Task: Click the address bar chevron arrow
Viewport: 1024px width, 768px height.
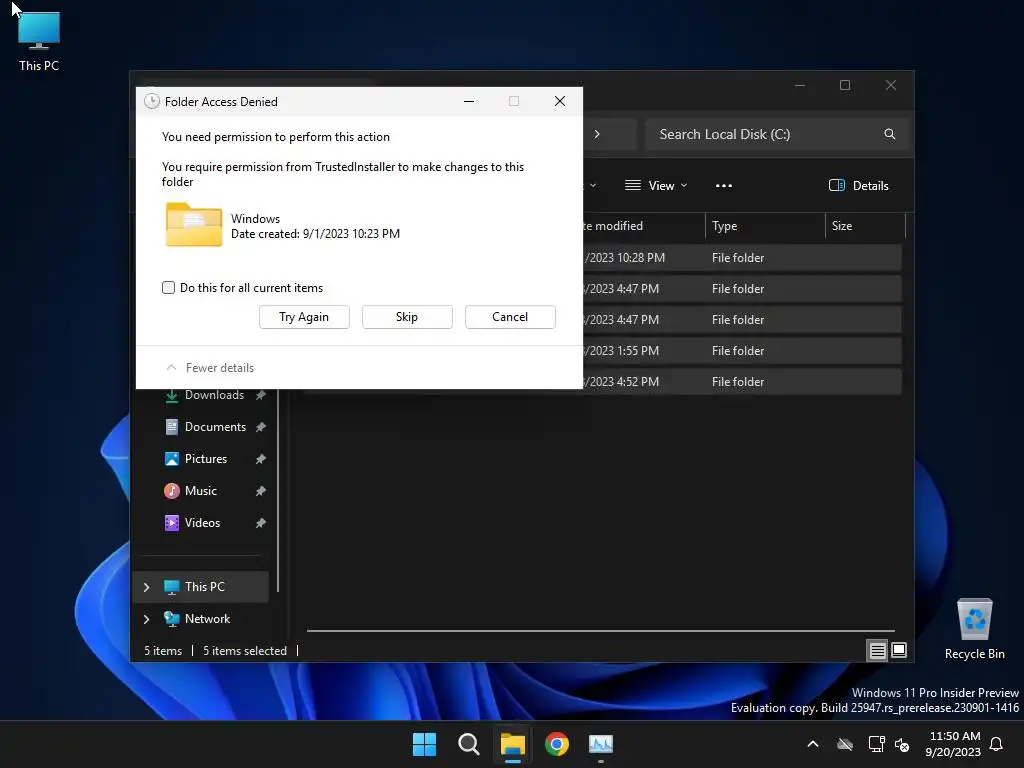Action: (x=597, y=134)
